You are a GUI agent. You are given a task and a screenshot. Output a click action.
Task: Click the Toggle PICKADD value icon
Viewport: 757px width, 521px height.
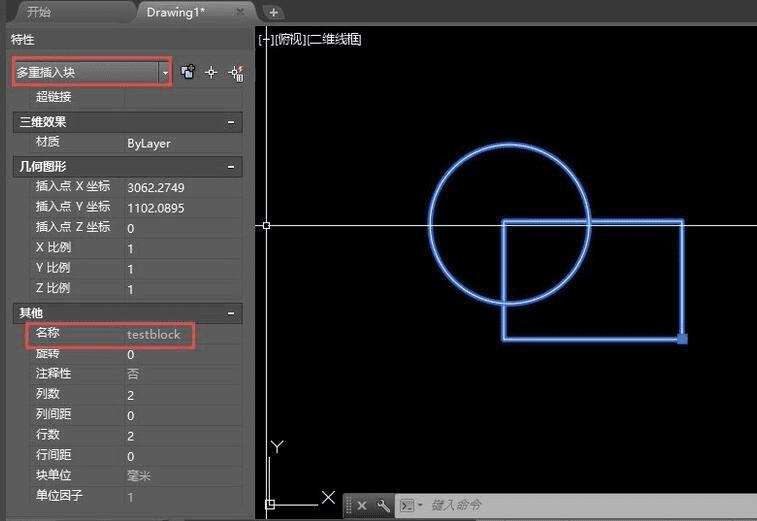pos(188,72)
